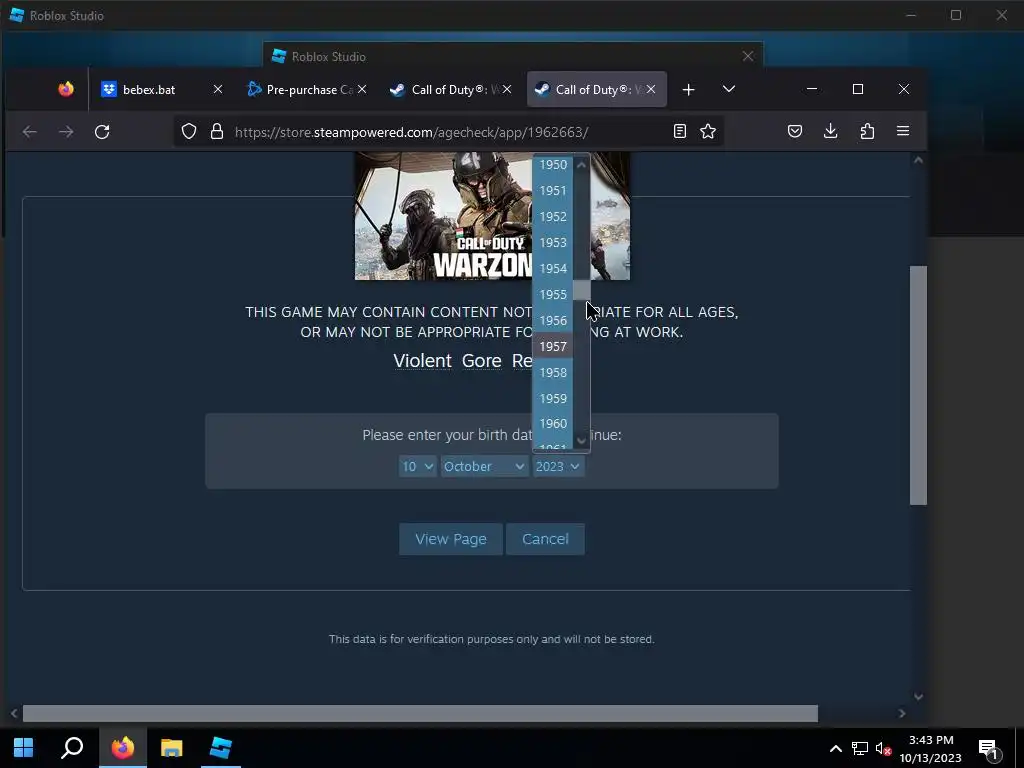Click the year list scroll up arrow
This screenshot has height=768, width=1024.
581,165
